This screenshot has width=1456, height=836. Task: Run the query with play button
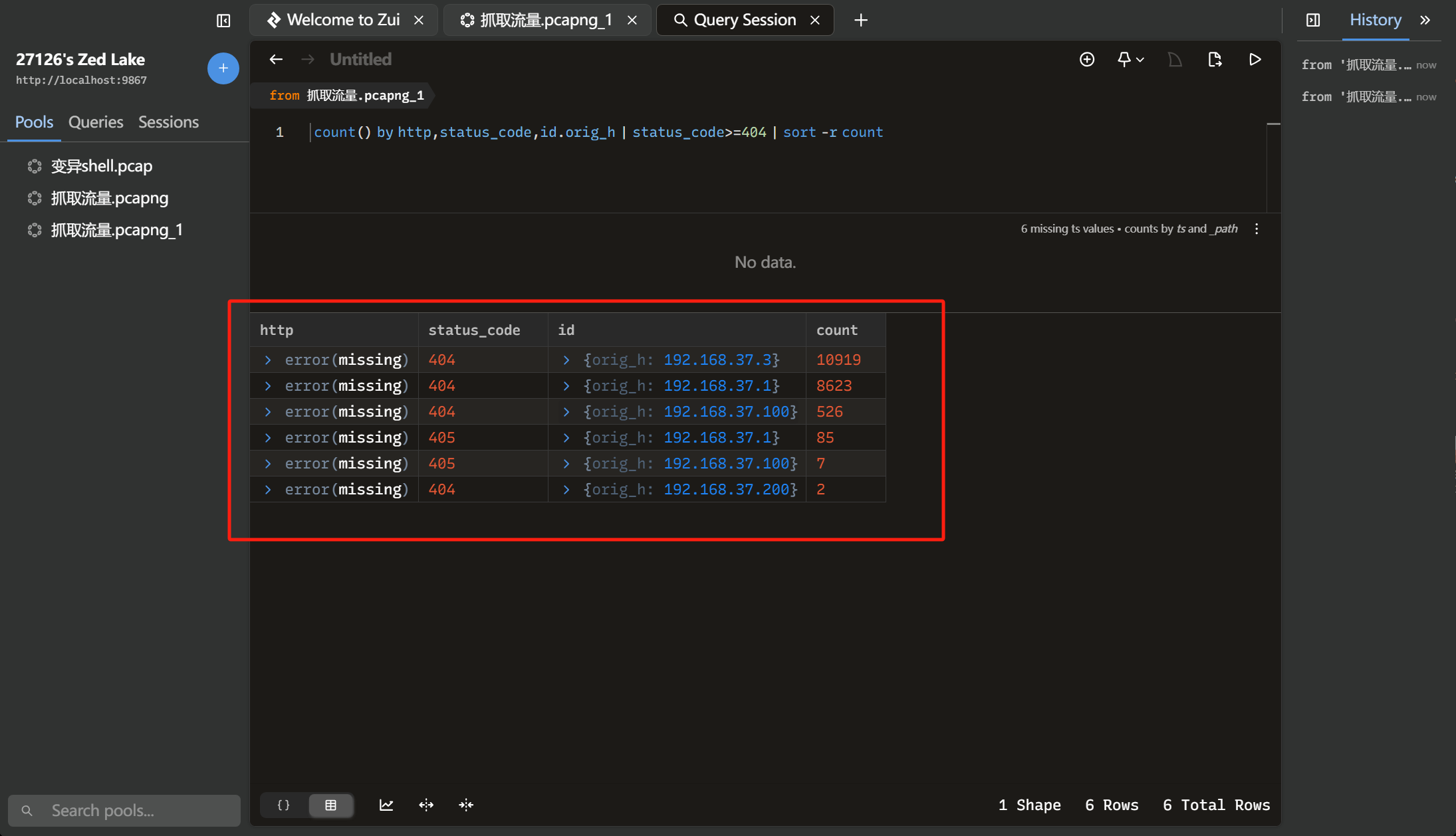click(1255, 60)
